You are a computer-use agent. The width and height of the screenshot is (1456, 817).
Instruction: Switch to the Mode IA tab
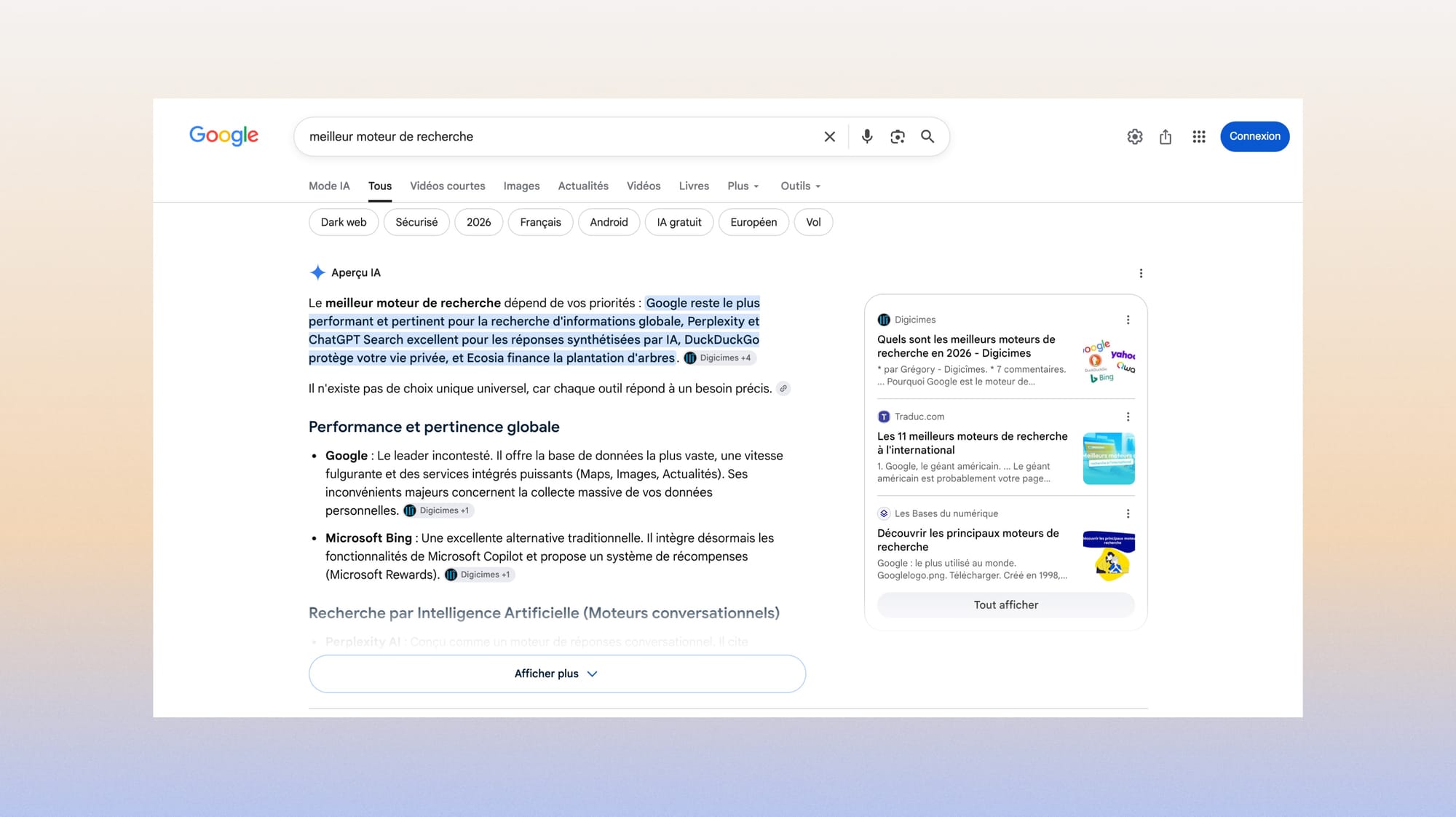[x=329, y=186]
